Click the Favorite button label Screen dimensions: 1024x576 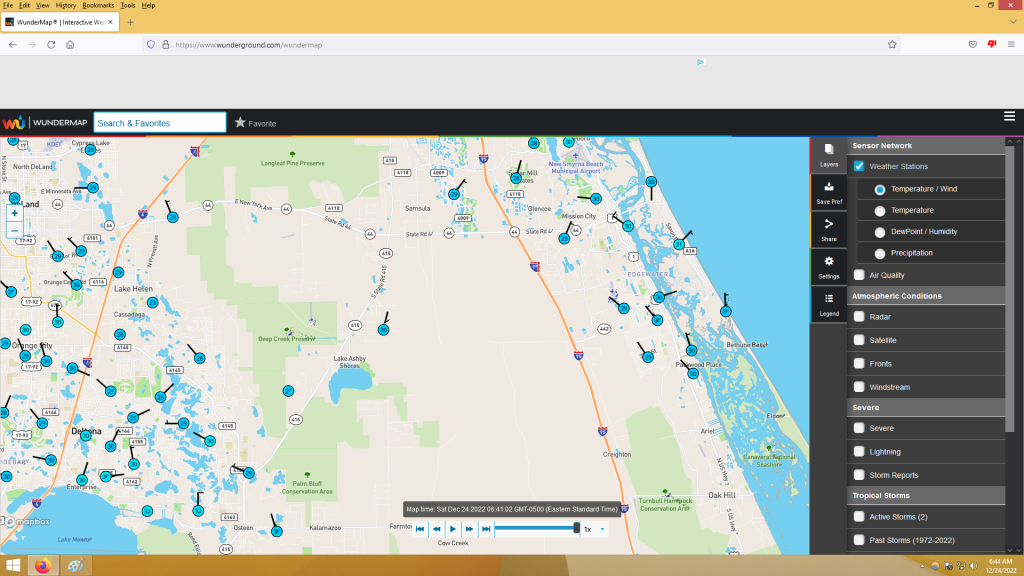point(262,123)
